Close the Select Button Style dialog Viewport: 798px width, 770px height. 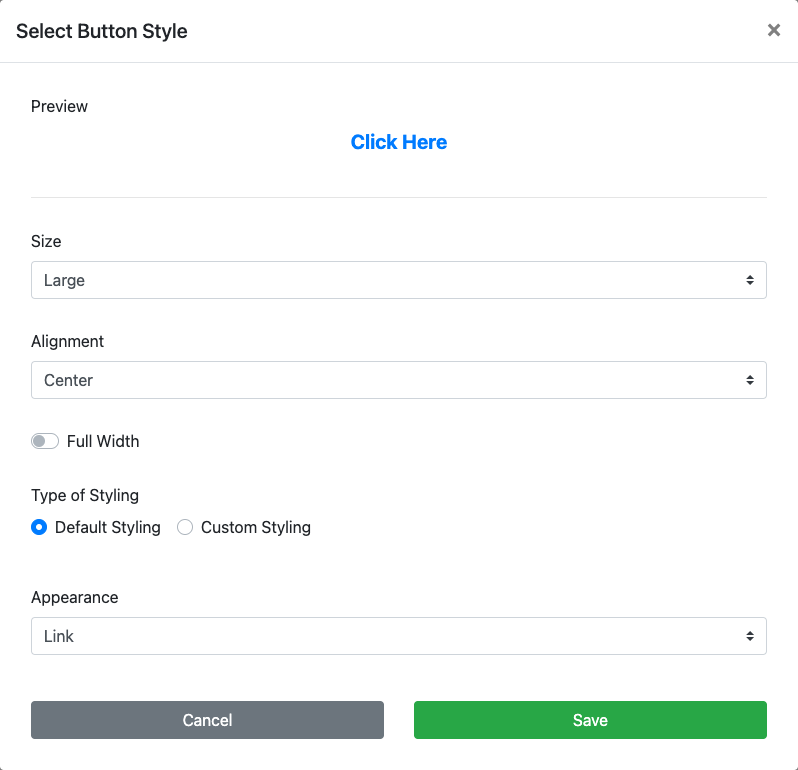click(773, 31)
